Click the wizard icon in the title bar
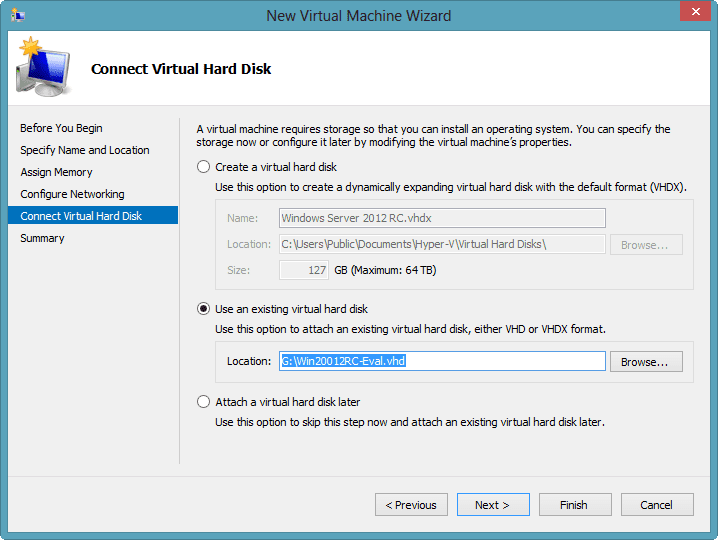Screen dimensions: 718x540 (18, 15)
